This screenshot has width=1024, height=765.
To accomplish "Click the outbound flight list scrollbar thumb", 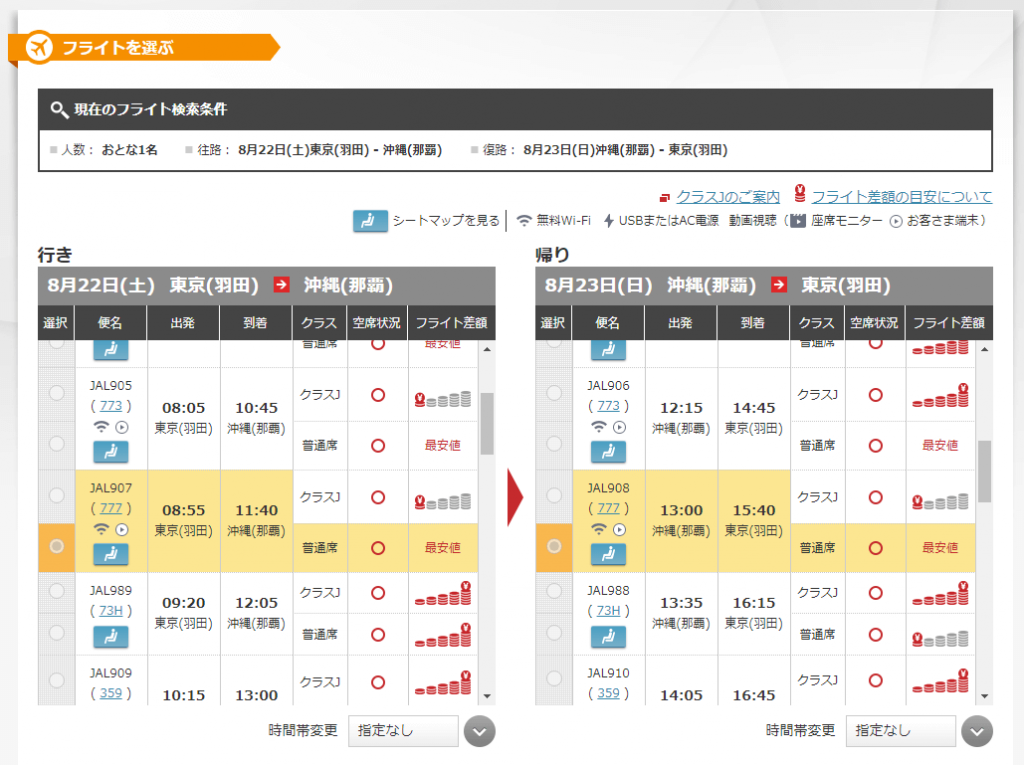I will (487, 423).
